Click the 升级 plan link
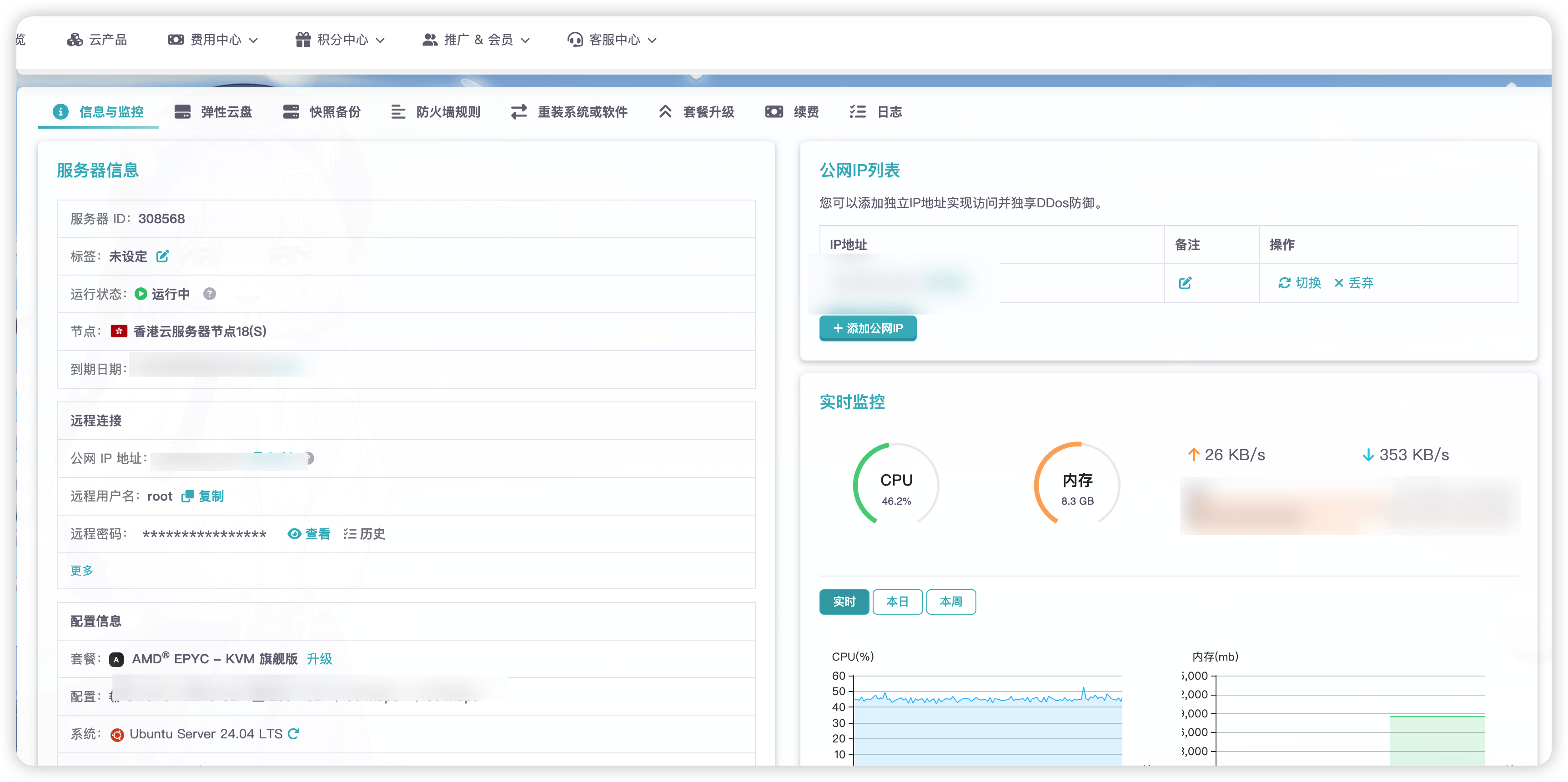This screenshot has height=782, width=1568. click(319, 659)
